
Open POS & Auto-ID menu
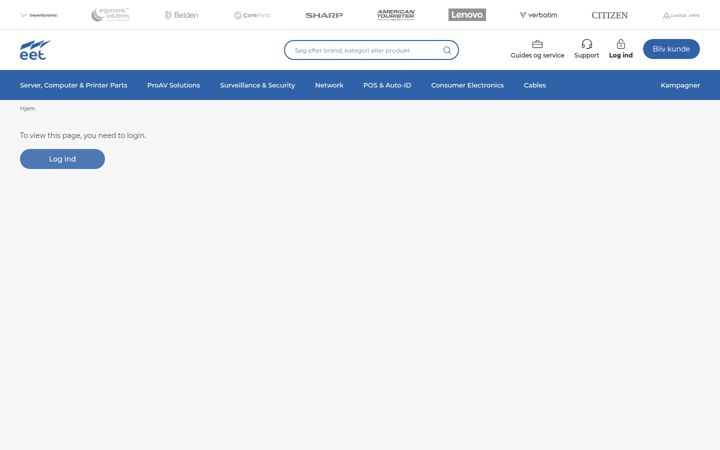pyautogui.click(x=387, y=85)
